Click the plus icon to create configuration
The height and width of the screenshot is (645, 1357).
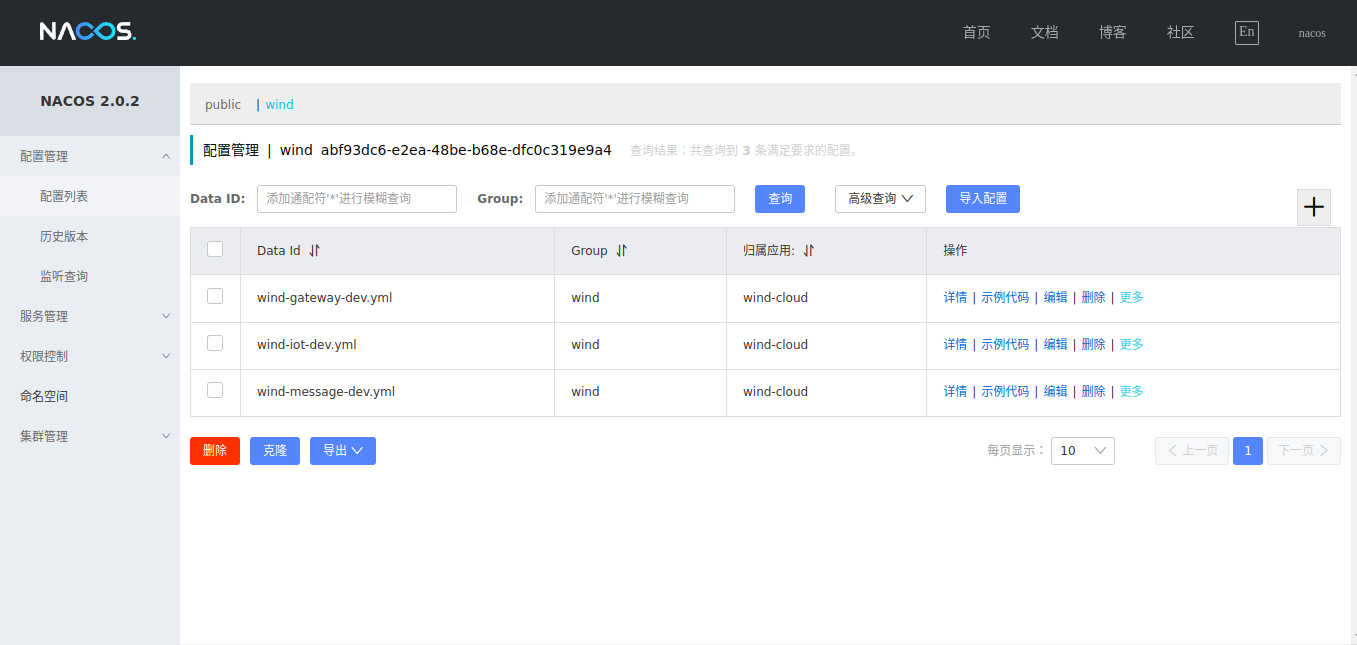tap(1313, 207)
